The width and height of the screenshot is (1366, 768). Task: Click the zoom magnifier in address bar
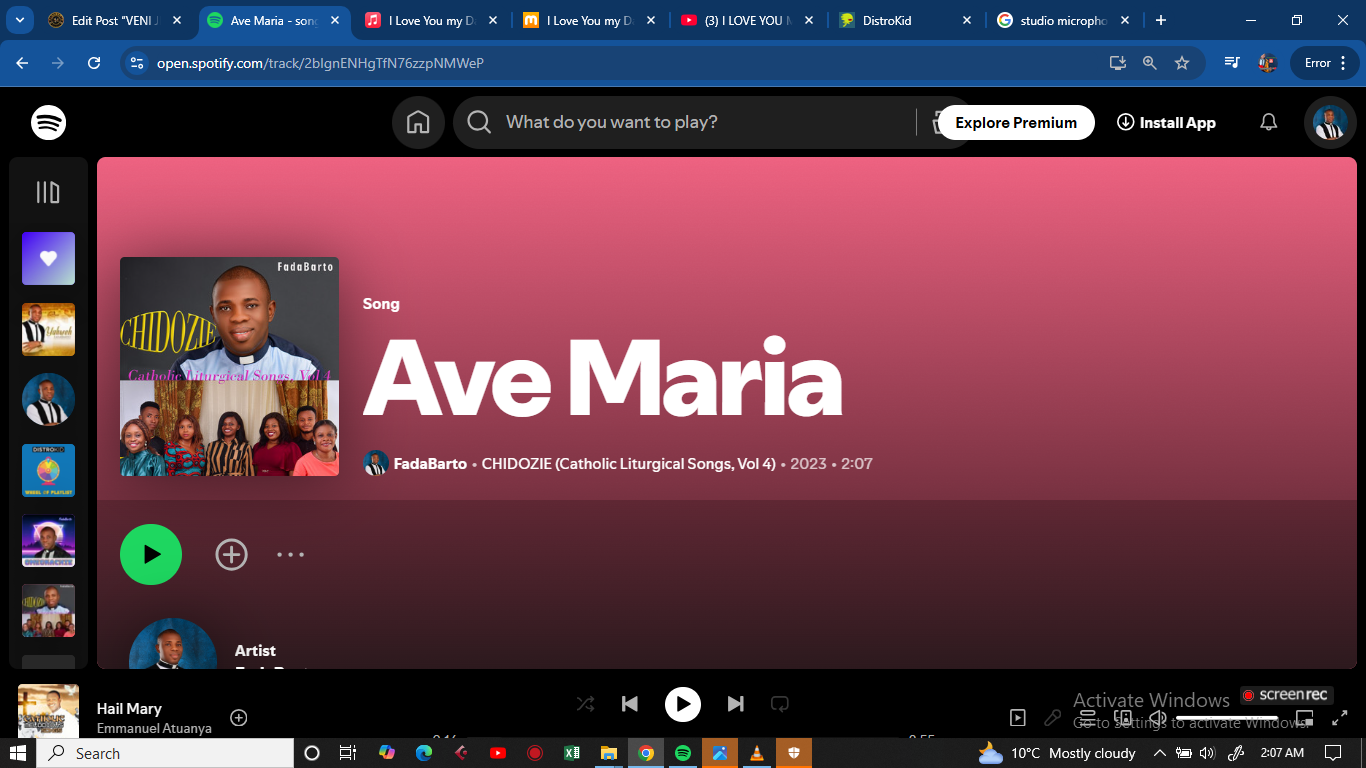coord(1150,63)
